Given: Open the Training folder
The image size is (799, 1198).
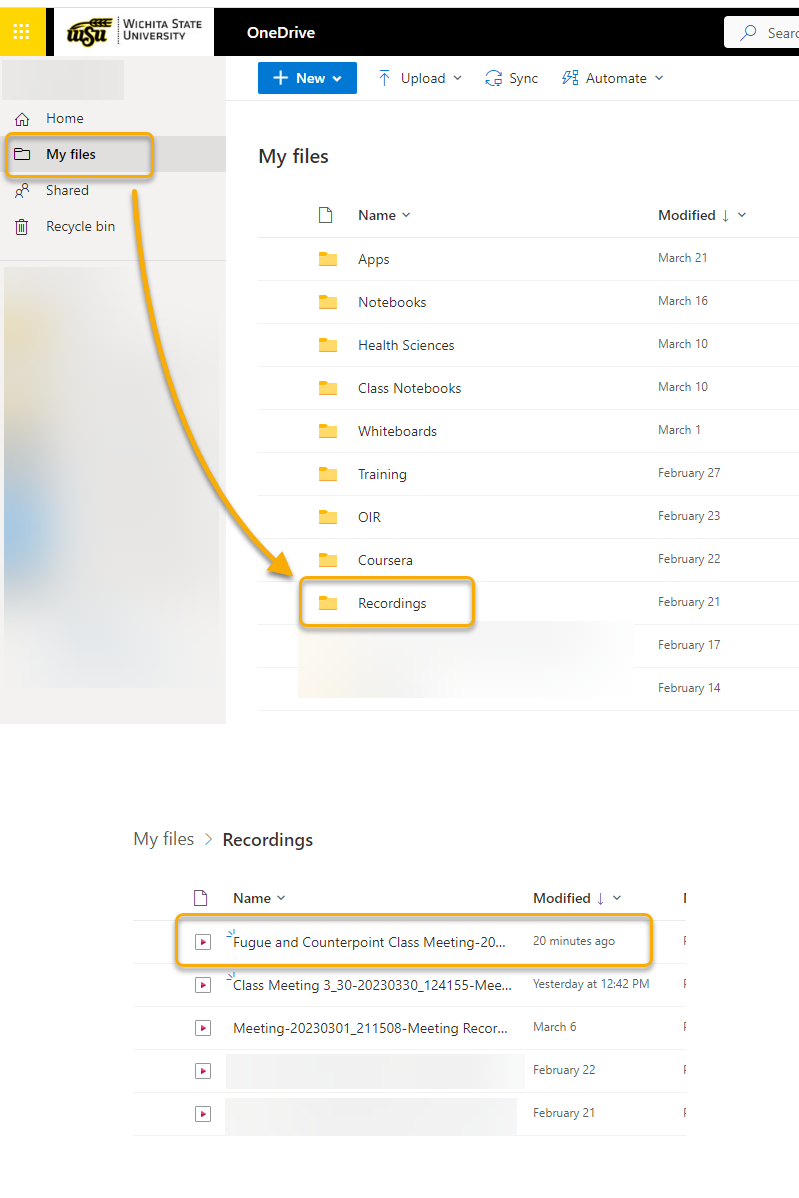Looking at the screenshot, I should [382, 474].
